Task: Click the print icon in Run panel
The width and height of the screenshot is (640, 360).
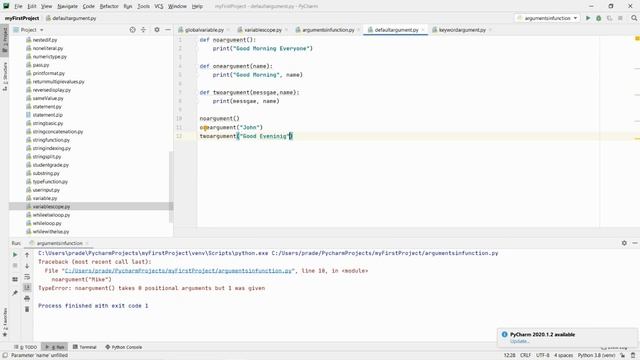Action: tap(27, 298)
